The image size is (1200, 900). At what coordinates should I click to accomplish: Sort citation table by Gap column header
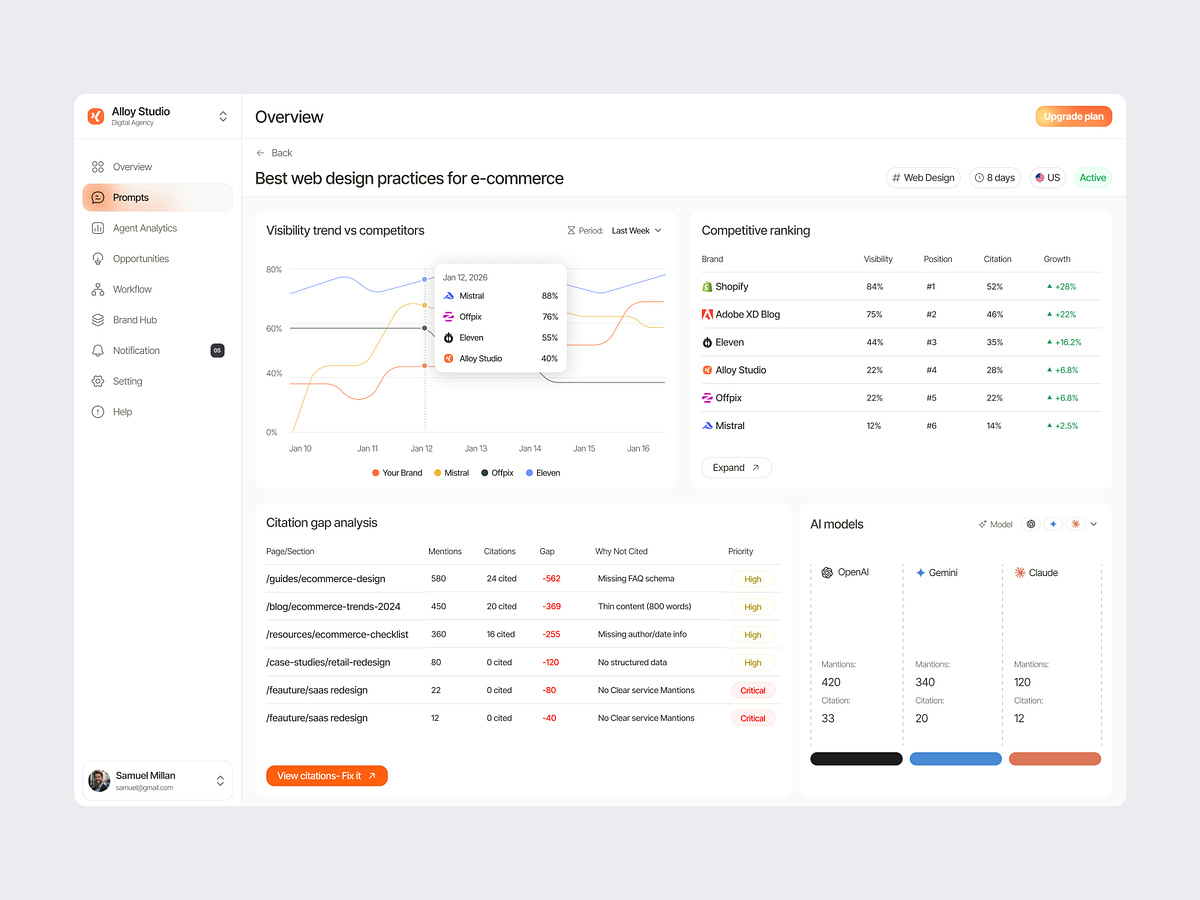(x=547, y=552)
